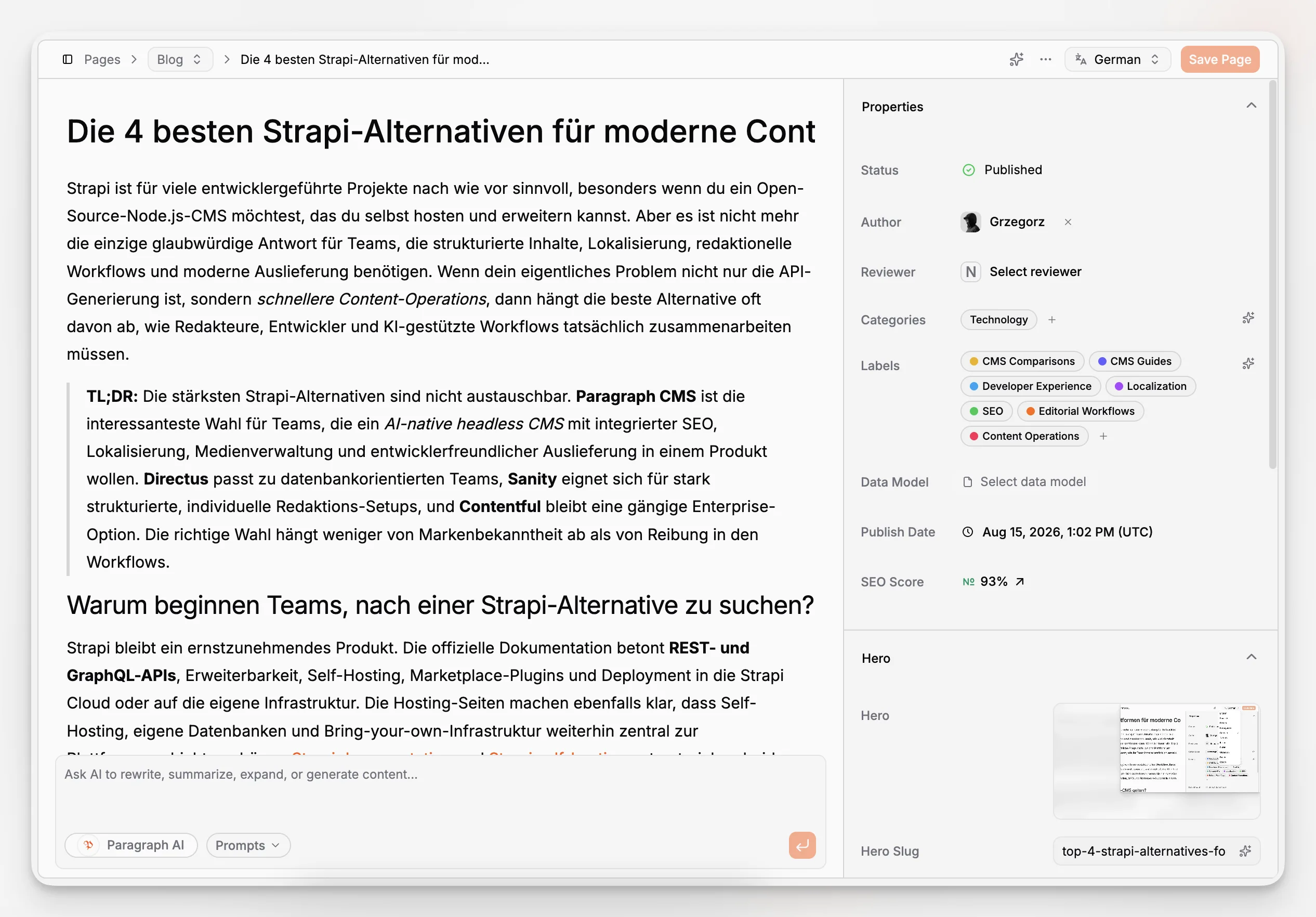Click the Editorial Workflows label
The height and width of the screenshot is (917, 1316).
tap(1081, 412)
